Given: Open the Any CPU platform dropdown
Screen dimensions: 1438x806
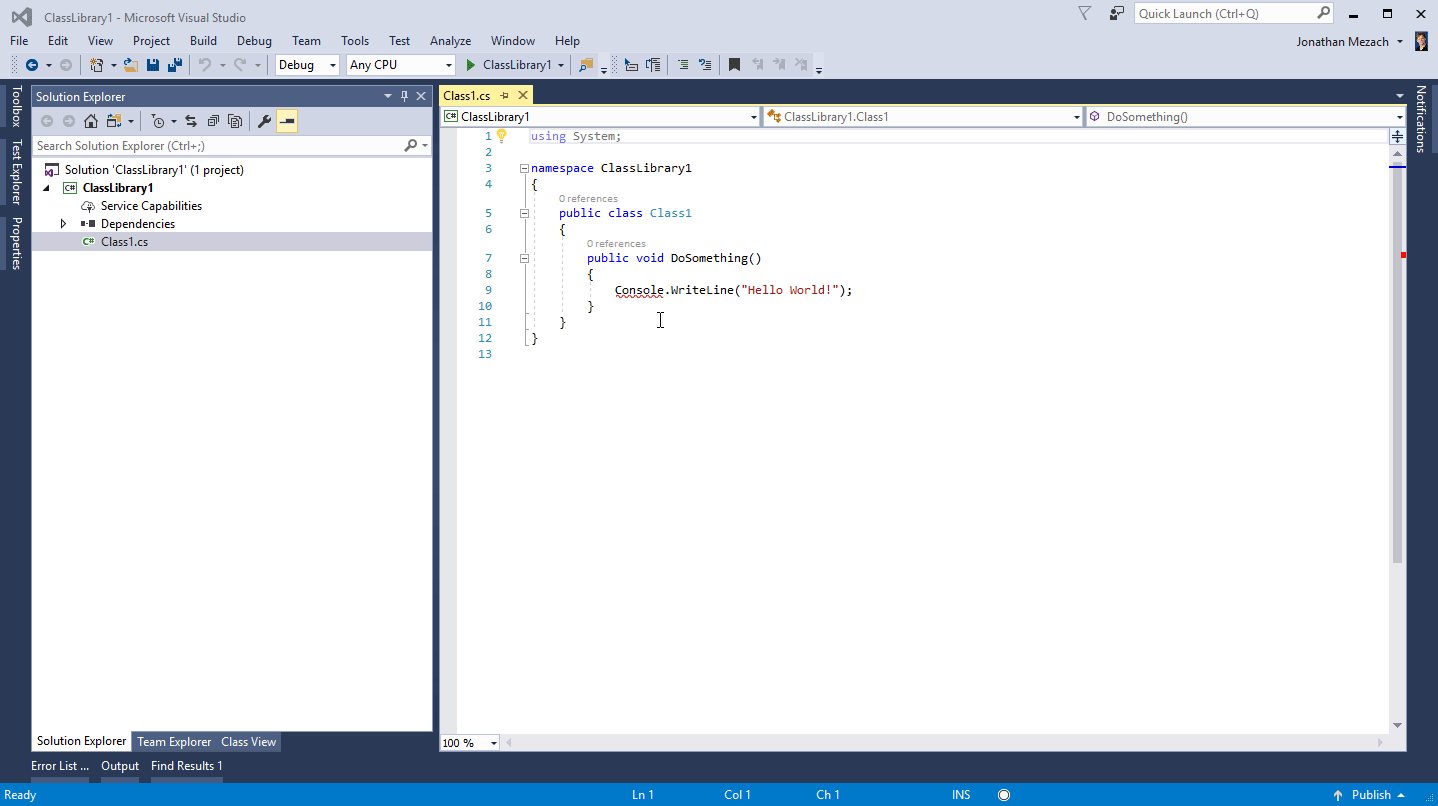Looking at the screenshot, I should pyautogui.click(x=400, y=65).
